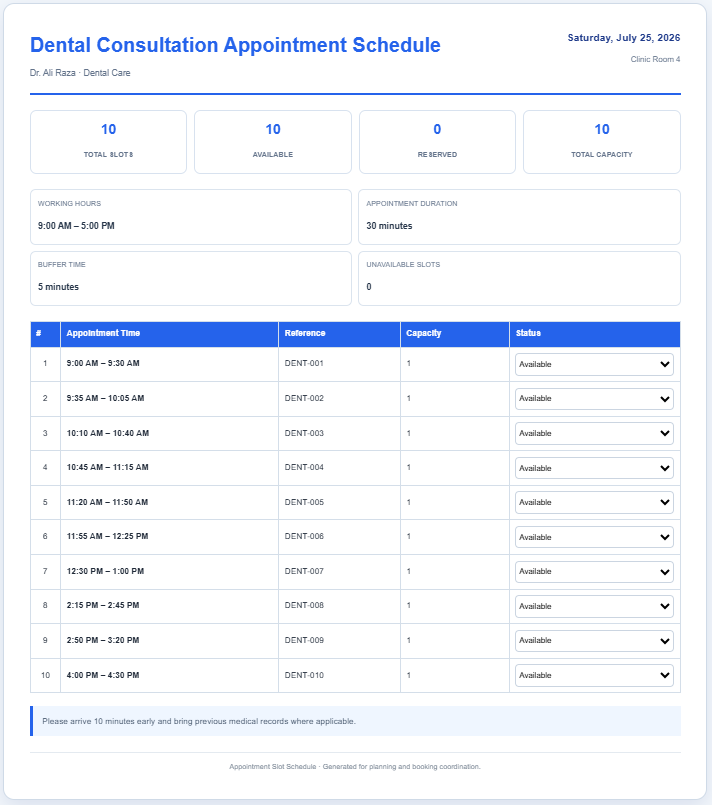The width and height of the screenshot is (712, 805).
Task: Click the Unavailable Slots info box
Action: coord(519,279)
